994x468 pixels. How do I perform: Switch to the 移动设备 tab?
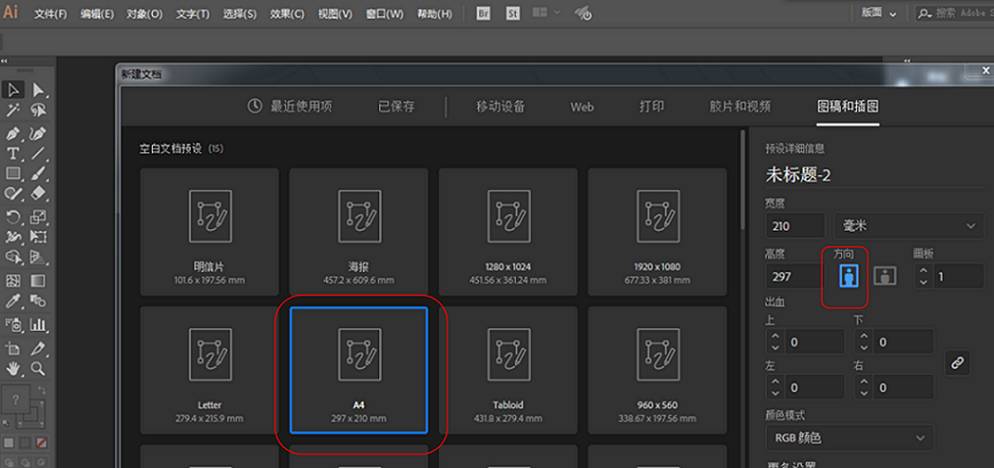point(501,107)
